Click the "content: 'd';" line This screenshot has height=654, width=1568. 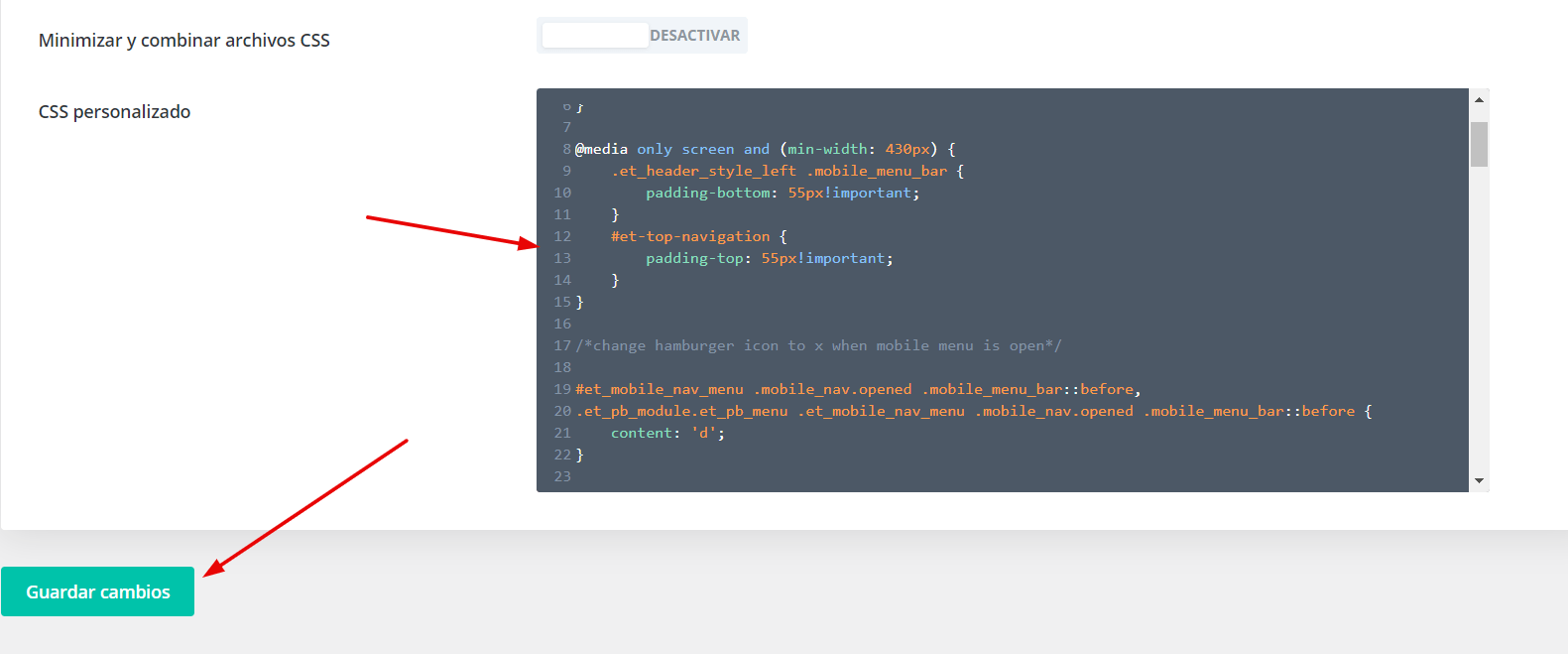tap(667, 433)
